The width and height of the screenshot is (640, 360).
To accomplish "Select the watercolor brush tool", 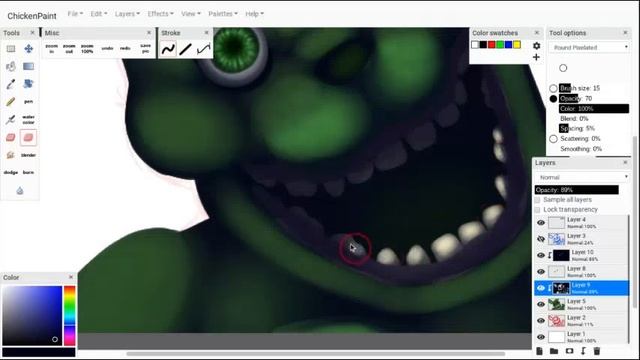I will (x=29, y=120).
